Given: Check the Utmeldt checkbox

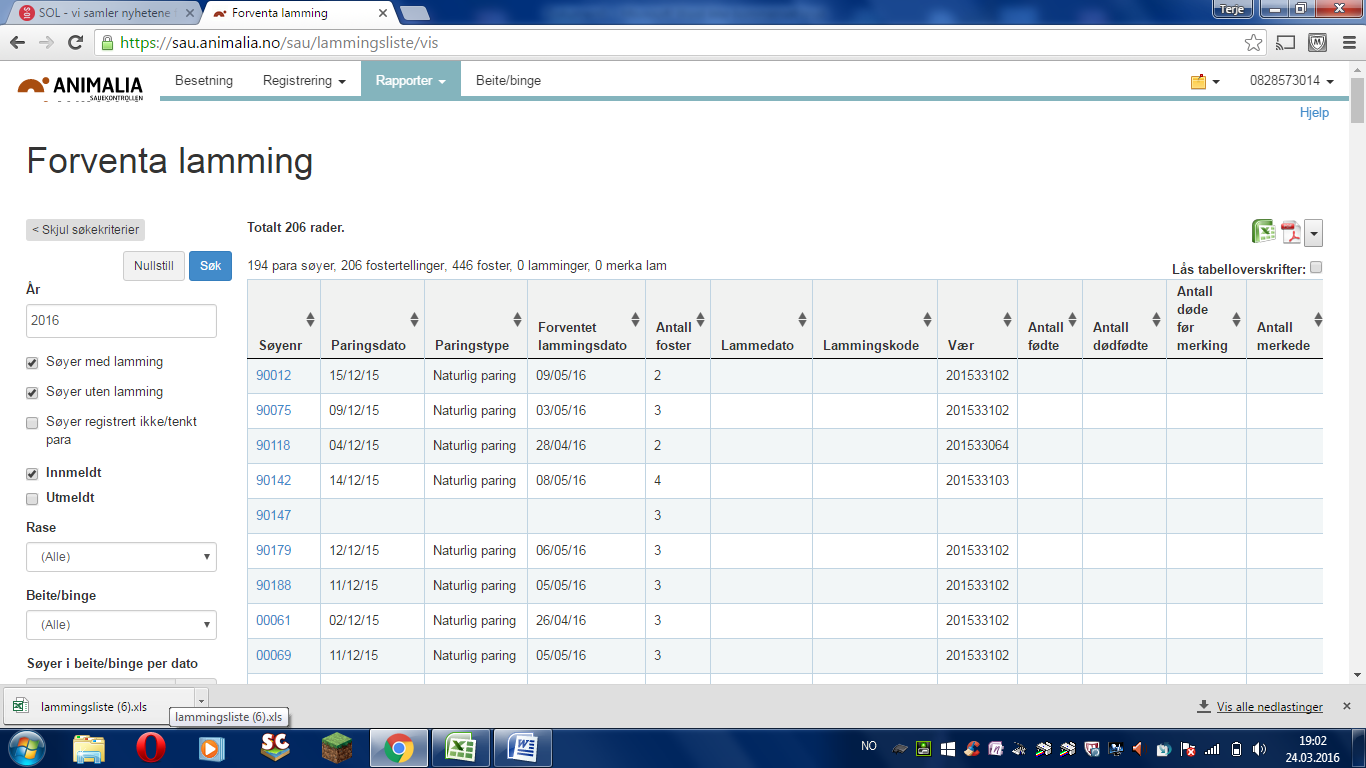Looking at the screenshot, I should pos(32,498).
